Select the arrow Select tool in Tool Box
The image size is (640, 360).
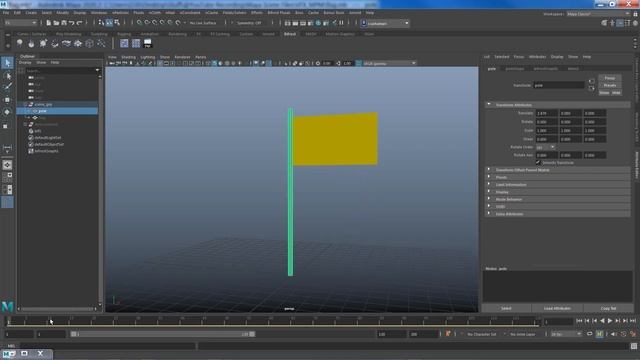7,63
